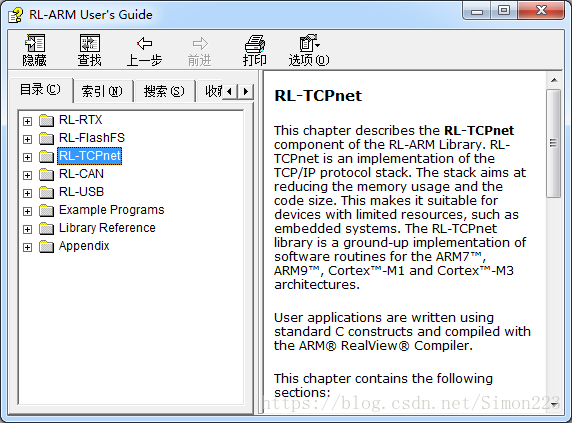Maximize the RL-ARM User's Guide window
The image size is (572, 423).
(504, 11)
